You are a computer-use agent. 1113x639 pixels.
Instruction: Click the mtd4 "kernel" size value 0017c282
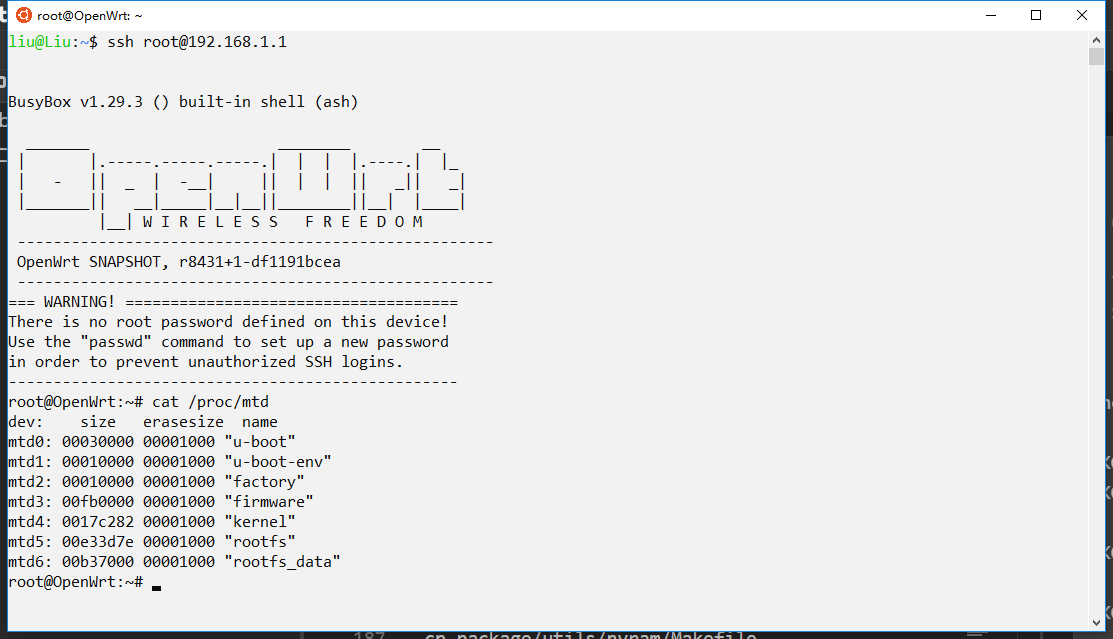[x=98, y=522]
